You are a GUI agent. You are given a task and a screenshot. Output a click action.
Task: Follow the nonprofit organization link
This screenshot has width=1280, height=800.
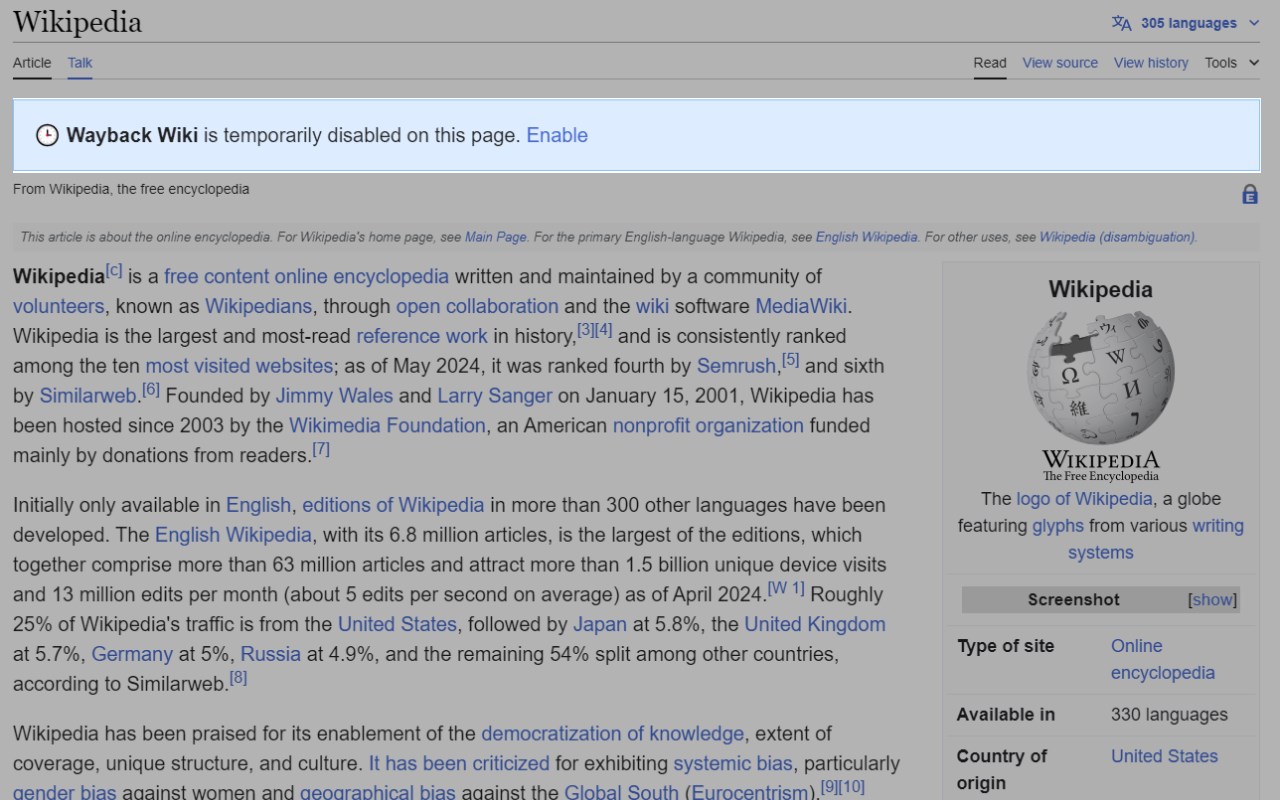click(x=708, y=426)
